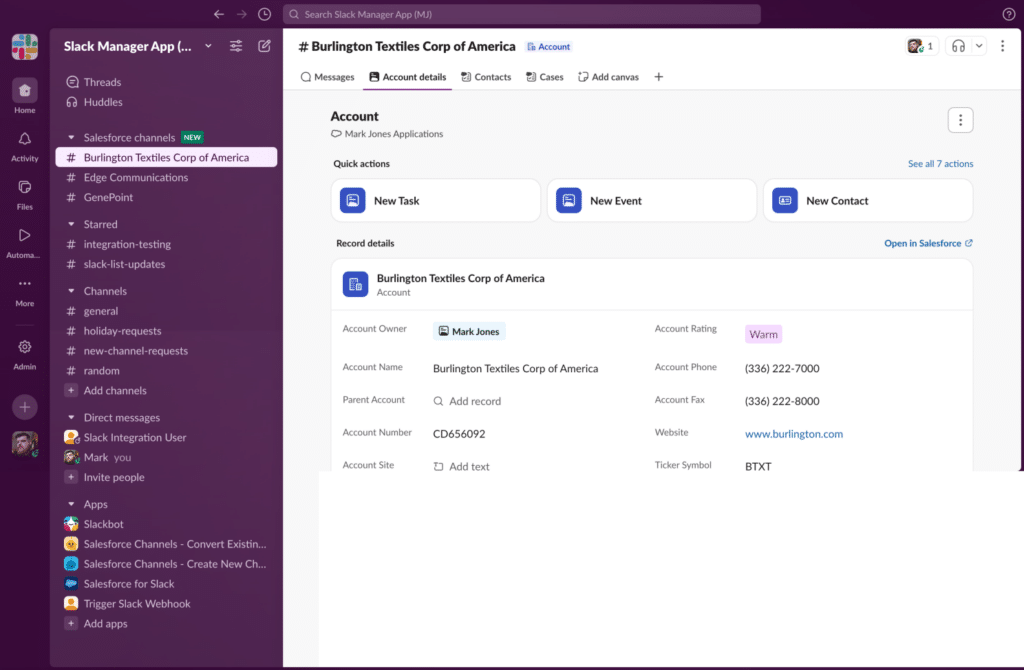Add a new tab with plus
The image size is (1024, 670).
click(x=658, y=77)
